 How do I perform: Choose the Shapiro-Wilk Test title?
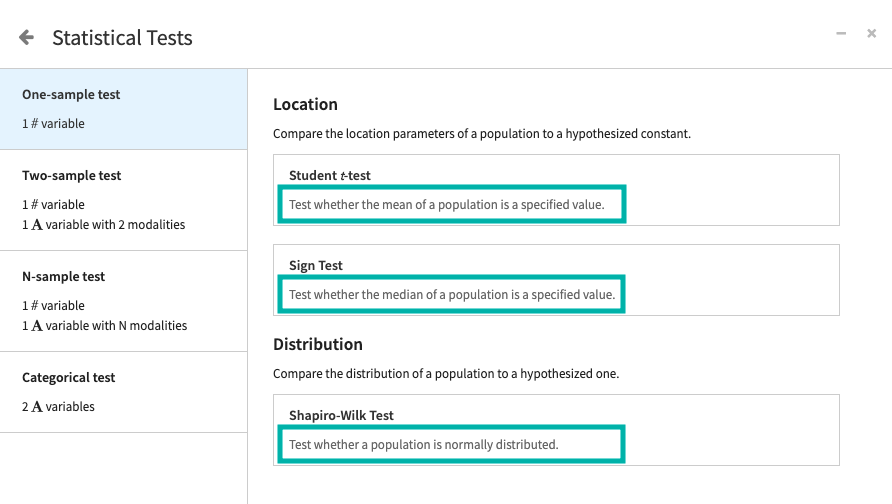click(341, 415)
